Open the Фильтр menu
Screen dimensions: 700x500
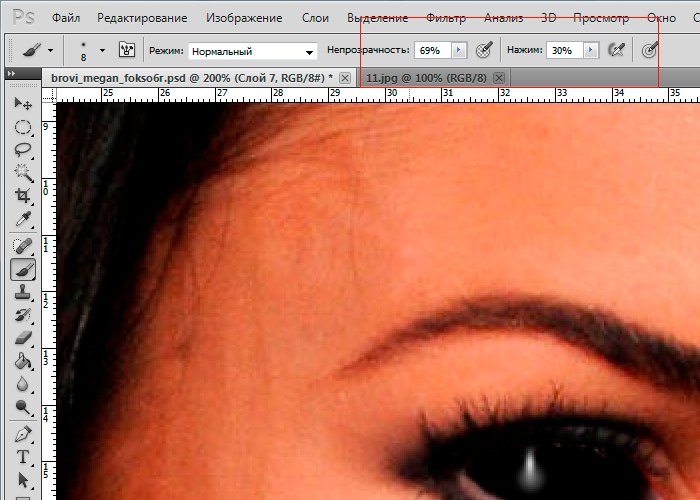(445, 18)
